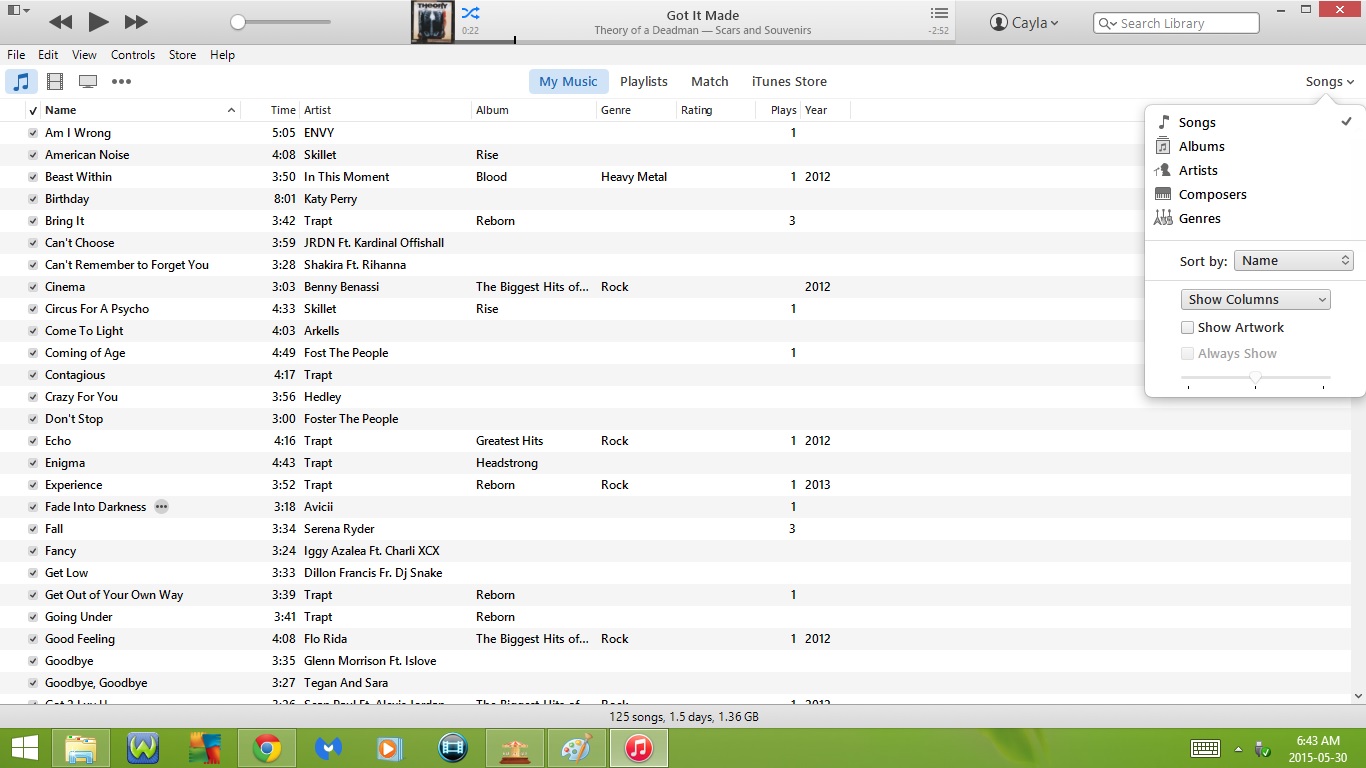This screenshot has width=1366, height=768.
Task: Switch to the Match tab
Action: pos(710,82)
